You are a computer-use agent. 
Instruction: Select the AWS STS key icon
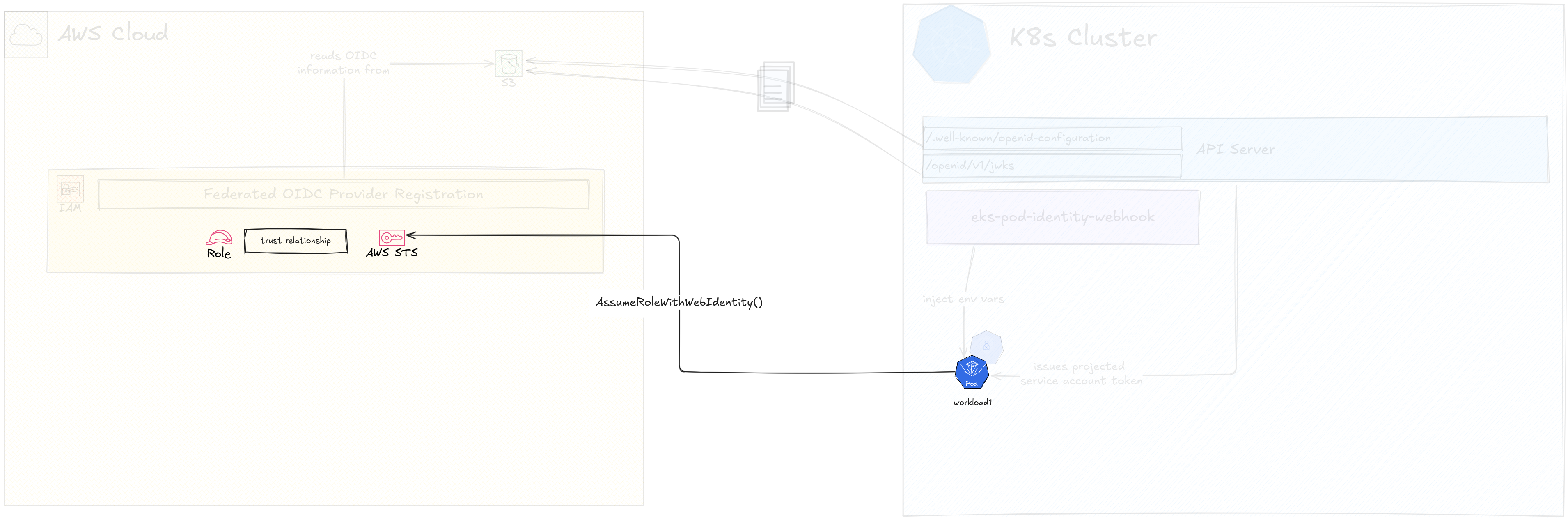point(392,237)
